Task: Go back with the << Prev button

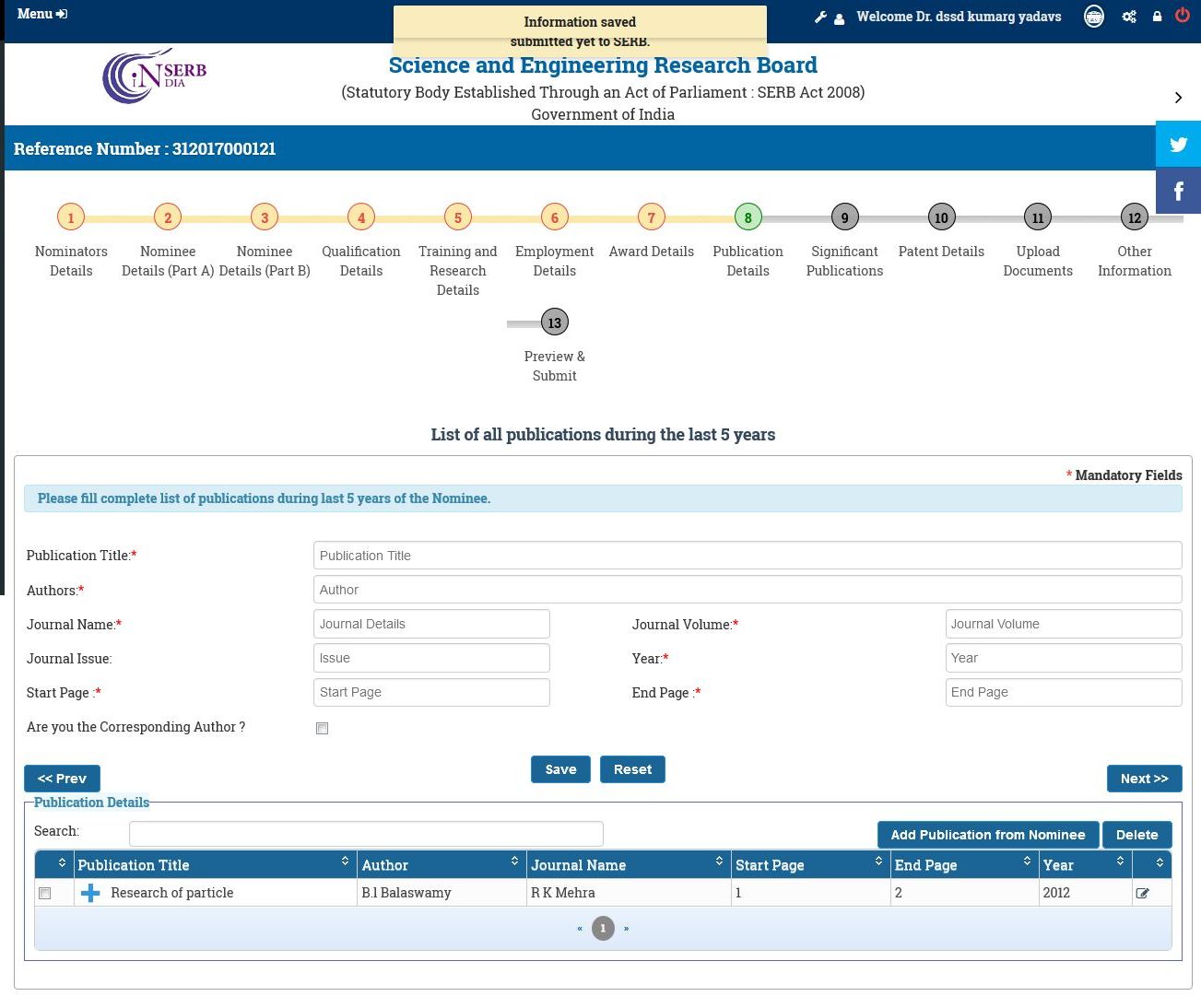Action: tap(62, 779)
